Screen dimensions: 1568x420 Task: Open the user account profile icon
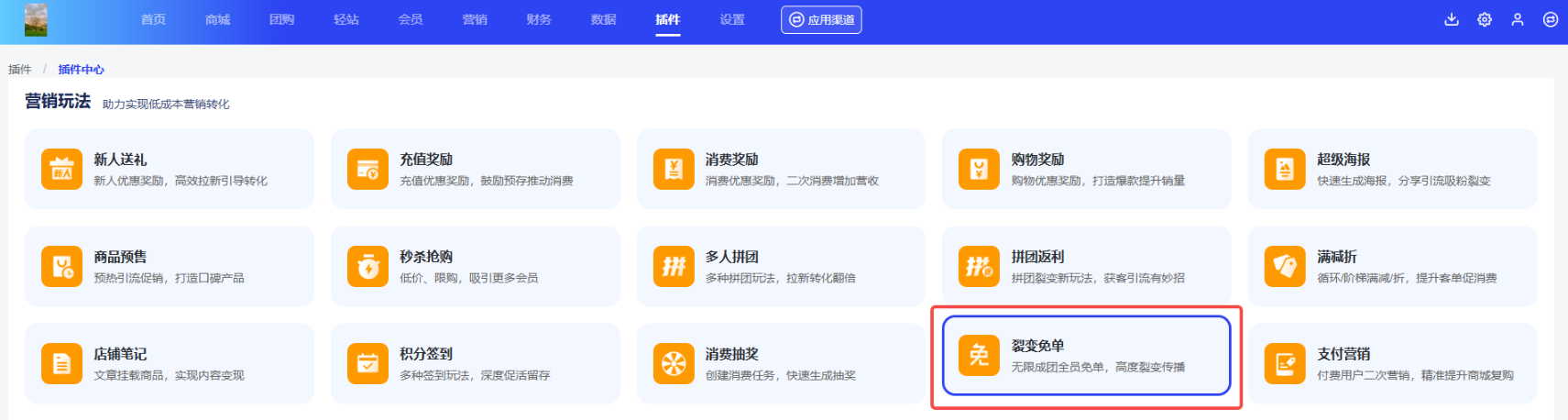point(1518,19)
